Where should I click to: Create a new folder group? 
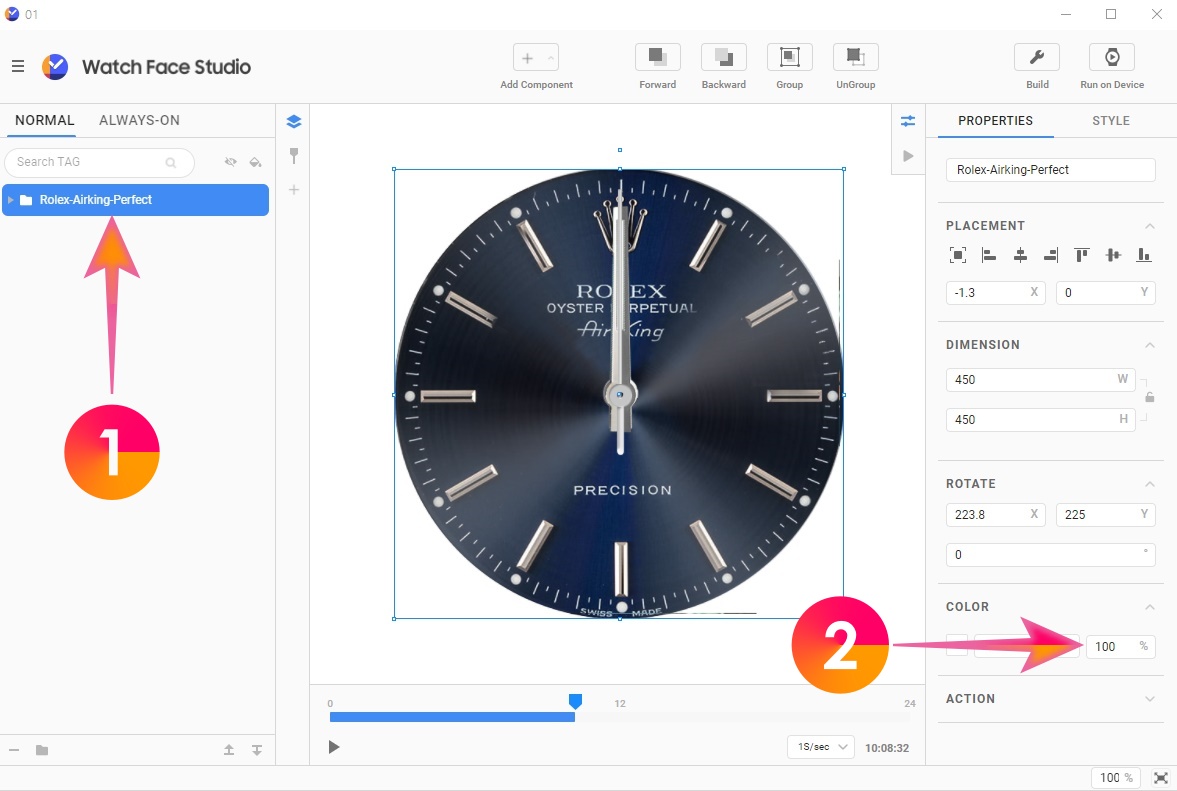point(42,750)
